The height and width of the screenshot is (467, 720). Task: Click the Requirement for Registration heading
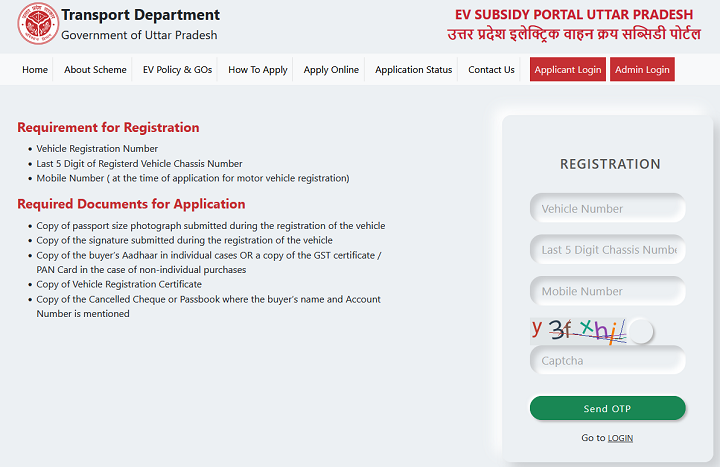(108, 127)
